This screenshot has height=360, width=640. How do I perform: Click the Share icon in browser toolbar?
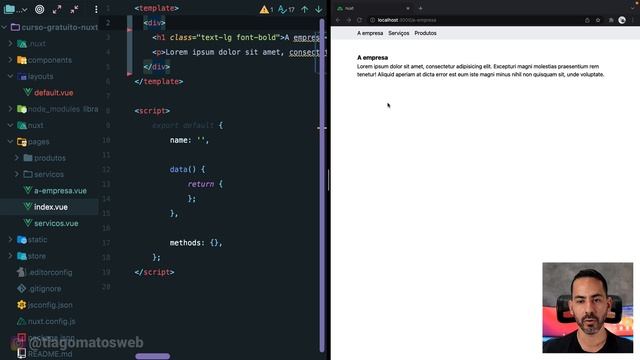(587, 20)
